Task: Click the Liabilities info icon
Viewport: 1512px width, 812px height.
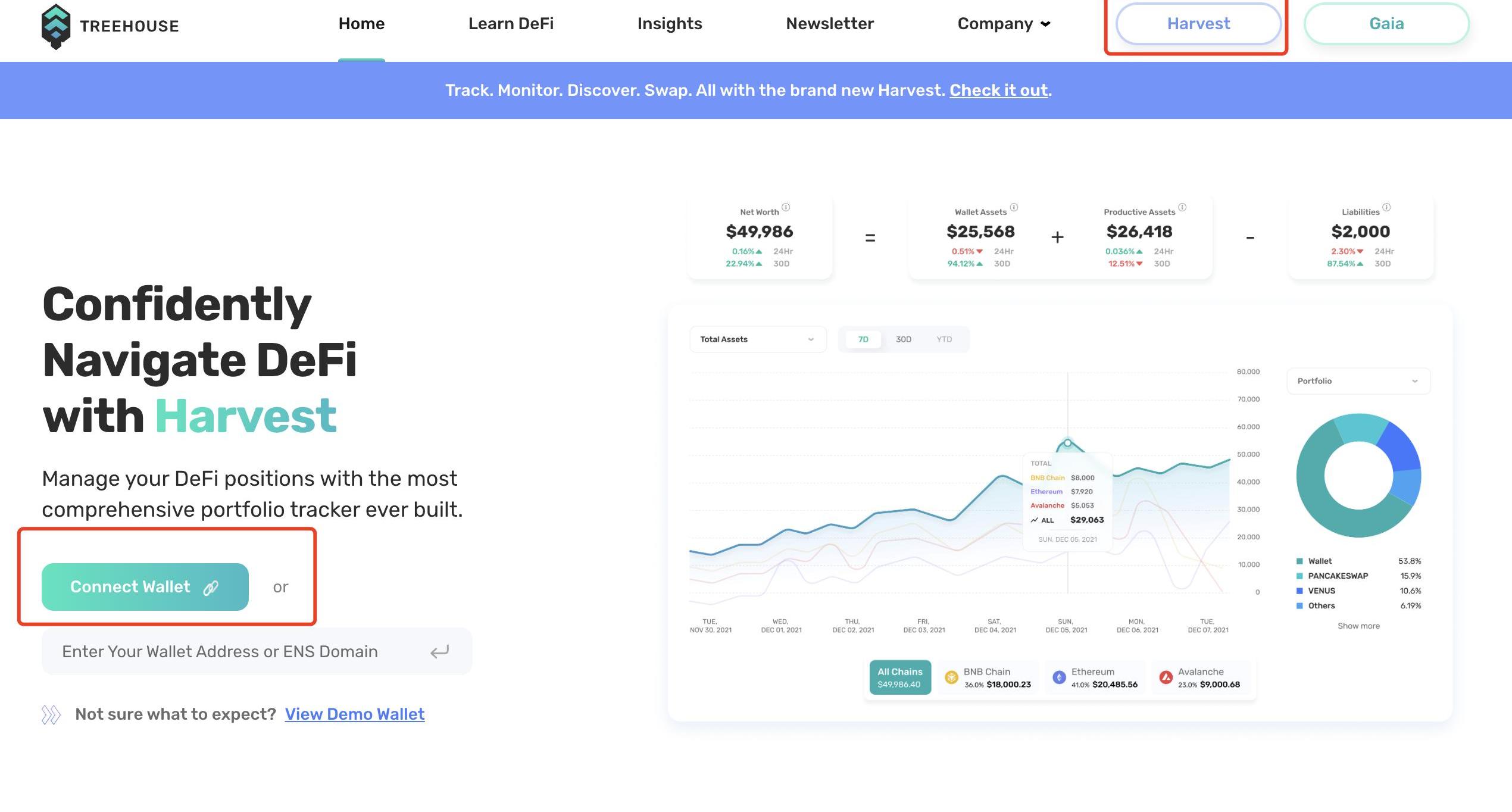Action: [x=1386, y=207]
